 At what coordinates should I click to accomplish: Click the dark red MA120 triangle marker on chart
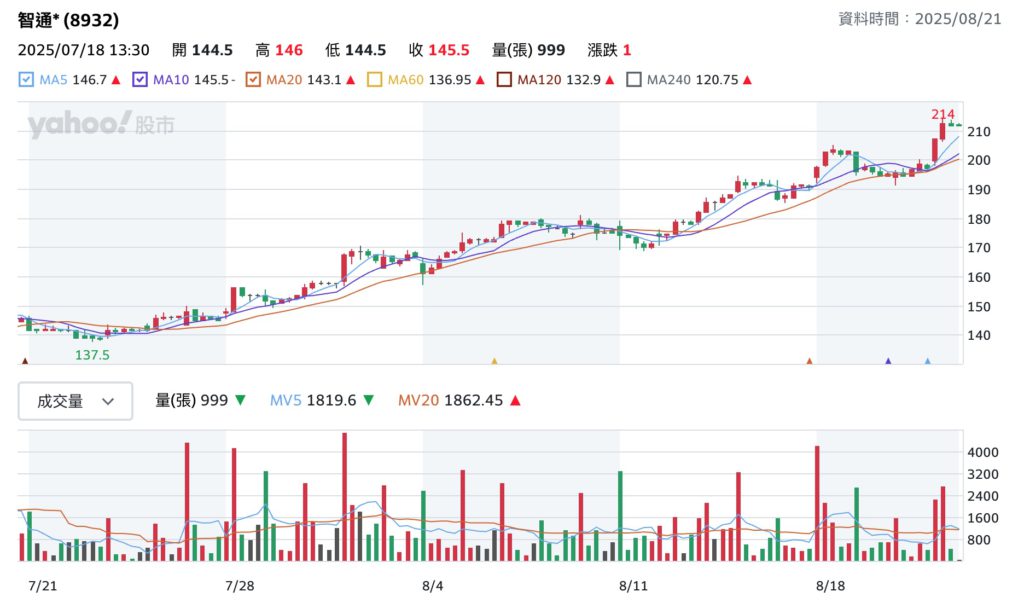click(x=25, y=360)
